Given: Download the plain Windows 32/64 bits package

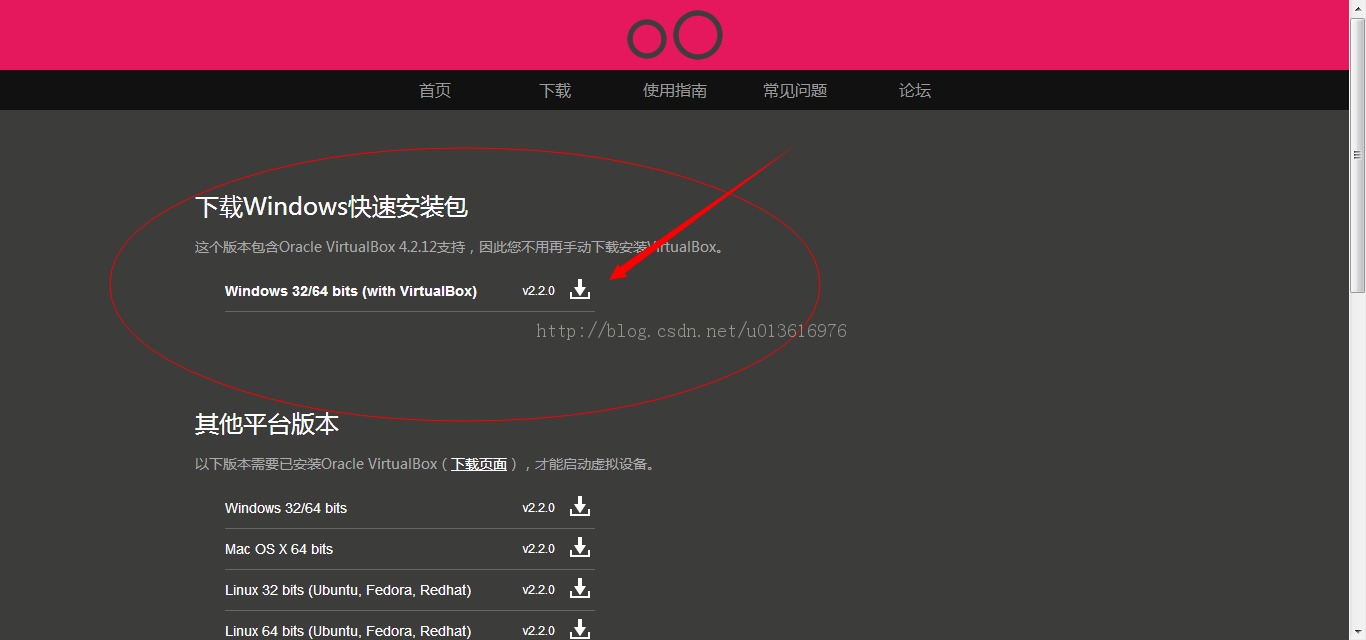Looking at the screenshot, I should click(x=580, y=507).
